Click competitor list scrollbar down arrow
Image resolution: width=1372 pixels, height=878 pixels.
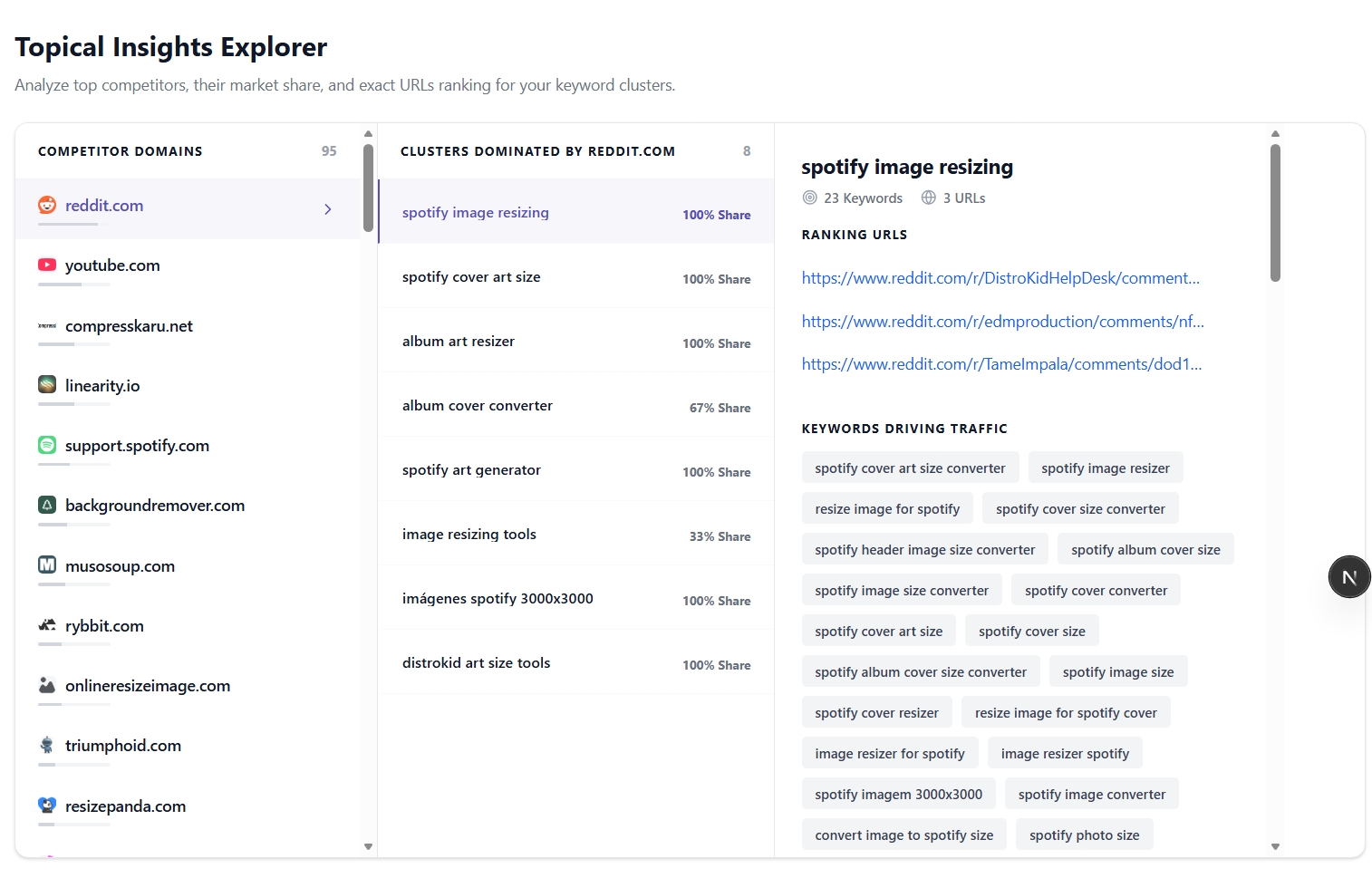tap(368, 847)
